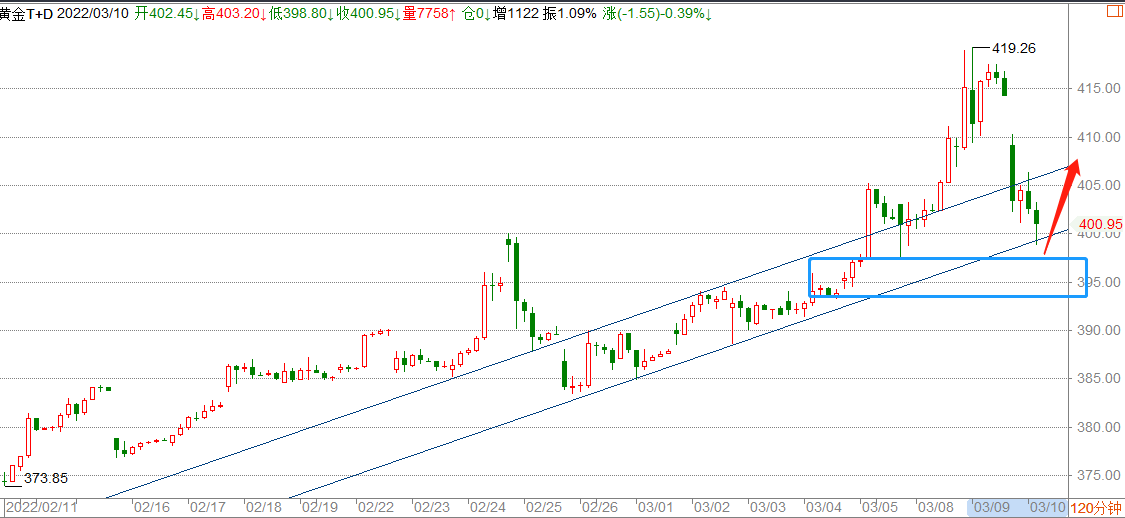Select the 02/26 date on timeline
Screen dimensions: 1125x518
[600, 507]
